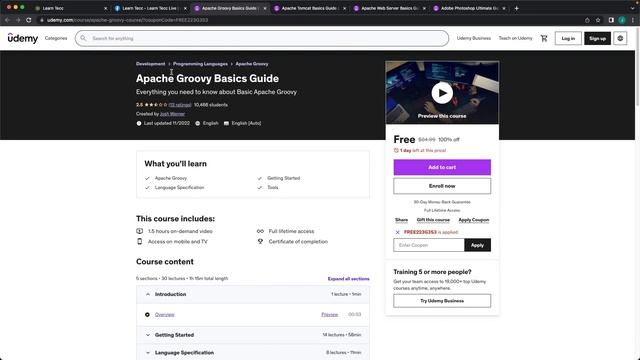
Task: Click 'Certificate of completion' text
Action: point(298,242)
